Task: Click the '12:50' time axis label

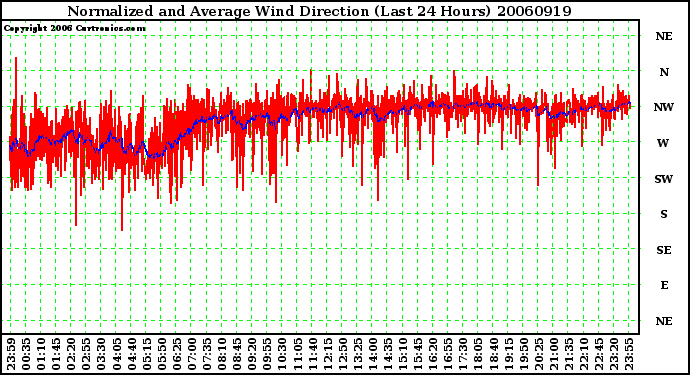Action: coord(342,354)
